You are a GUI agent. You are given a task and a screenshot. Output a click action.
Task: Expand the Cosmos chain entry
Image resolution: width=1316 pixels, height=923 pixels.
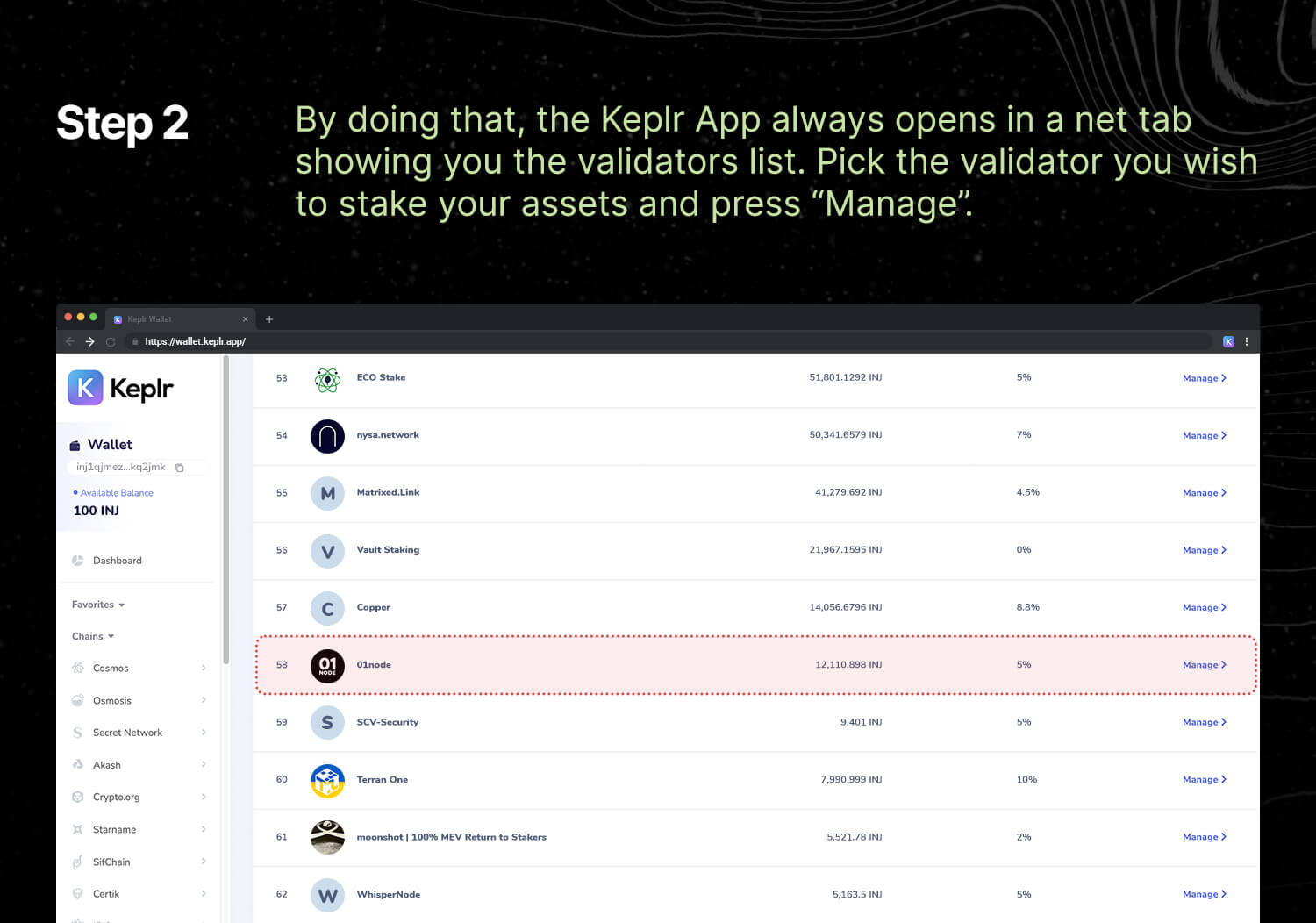(x=204, y=668)
